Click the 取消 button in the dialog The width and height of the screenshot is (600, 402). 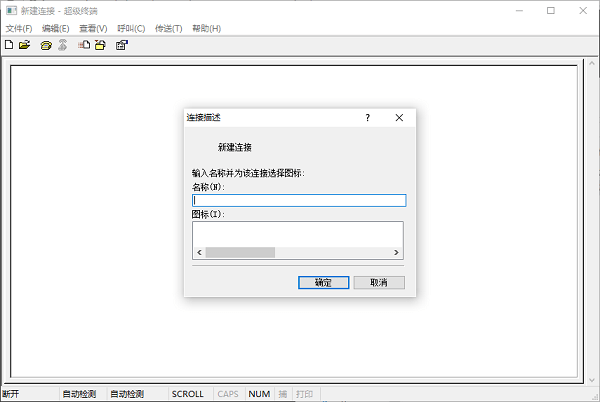tap(379, 283)
